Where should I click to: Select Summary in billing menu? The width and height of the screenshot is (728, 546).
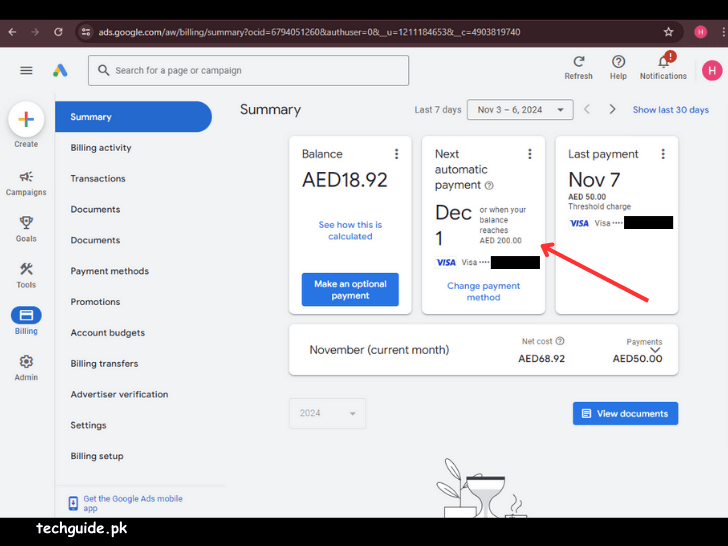pyautogui.click(x=133, y=117)
